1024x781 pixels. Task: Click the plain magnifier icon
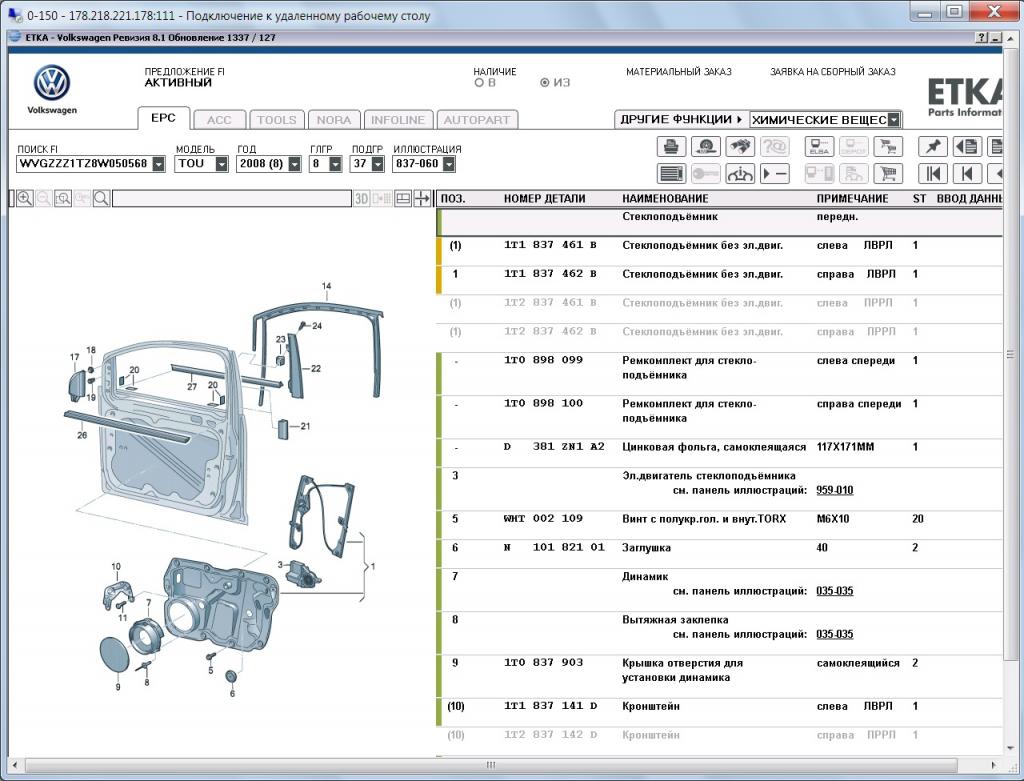tap(101, 199)
